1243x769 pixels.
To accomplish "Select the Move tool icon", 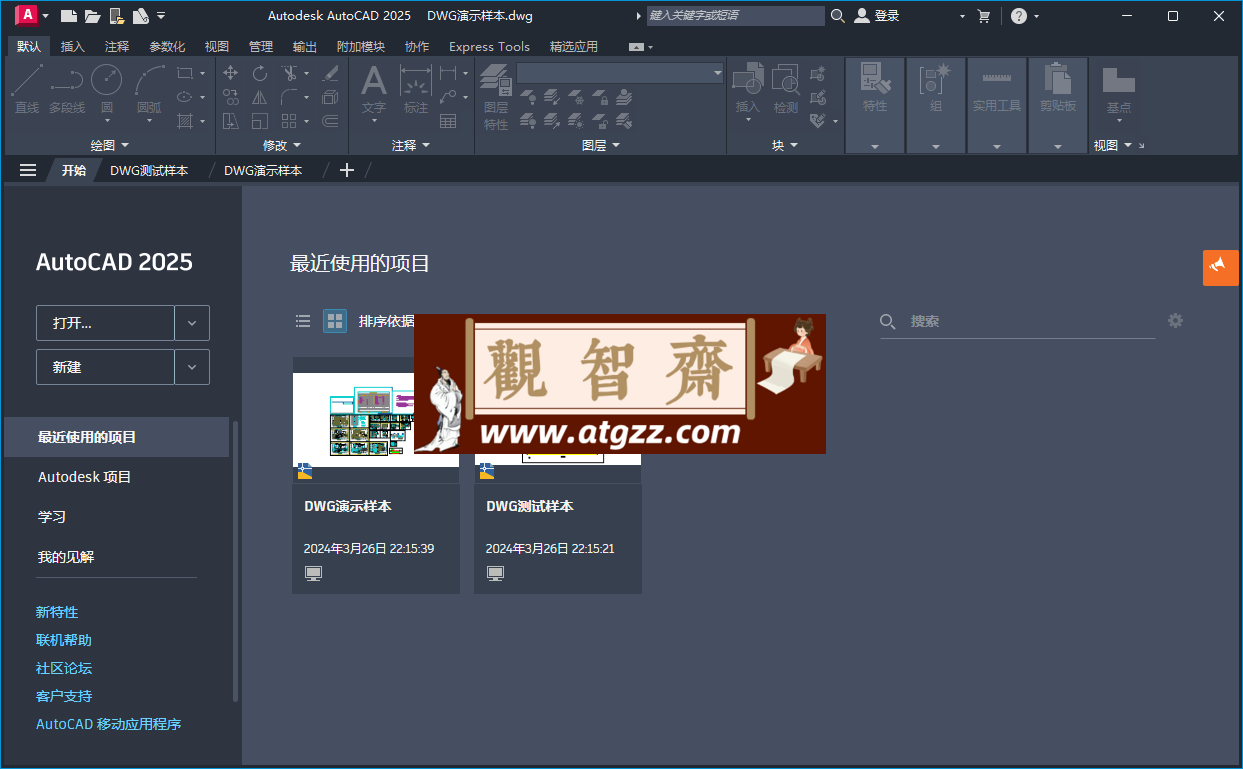I will [x=231, y=73].
